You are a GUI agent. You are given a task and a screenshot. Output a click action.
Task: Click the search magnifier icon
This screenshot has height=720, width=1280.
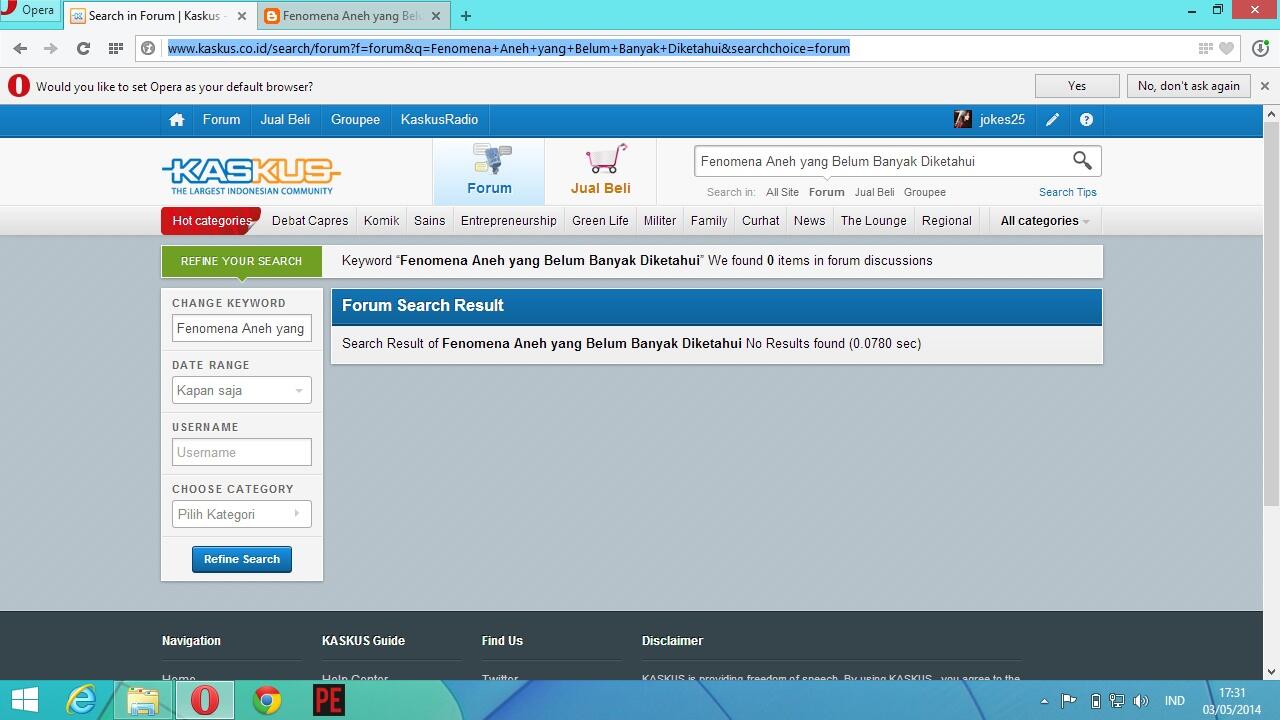[1082, 160]
